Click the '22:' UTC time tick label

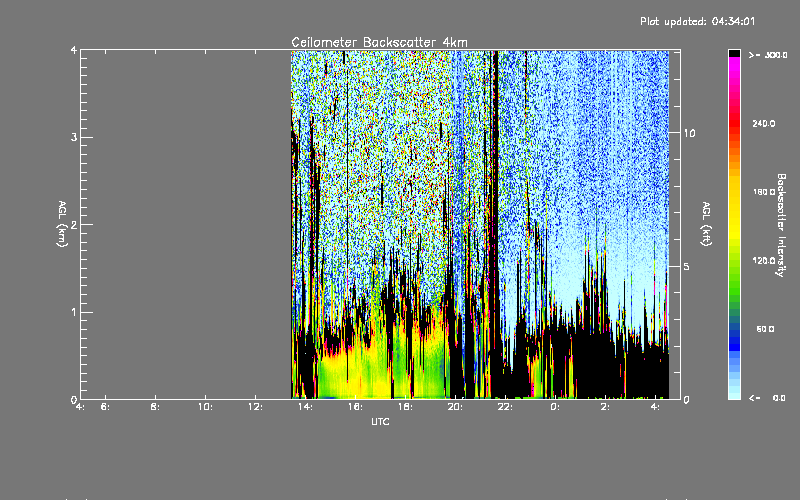(505, 407)
